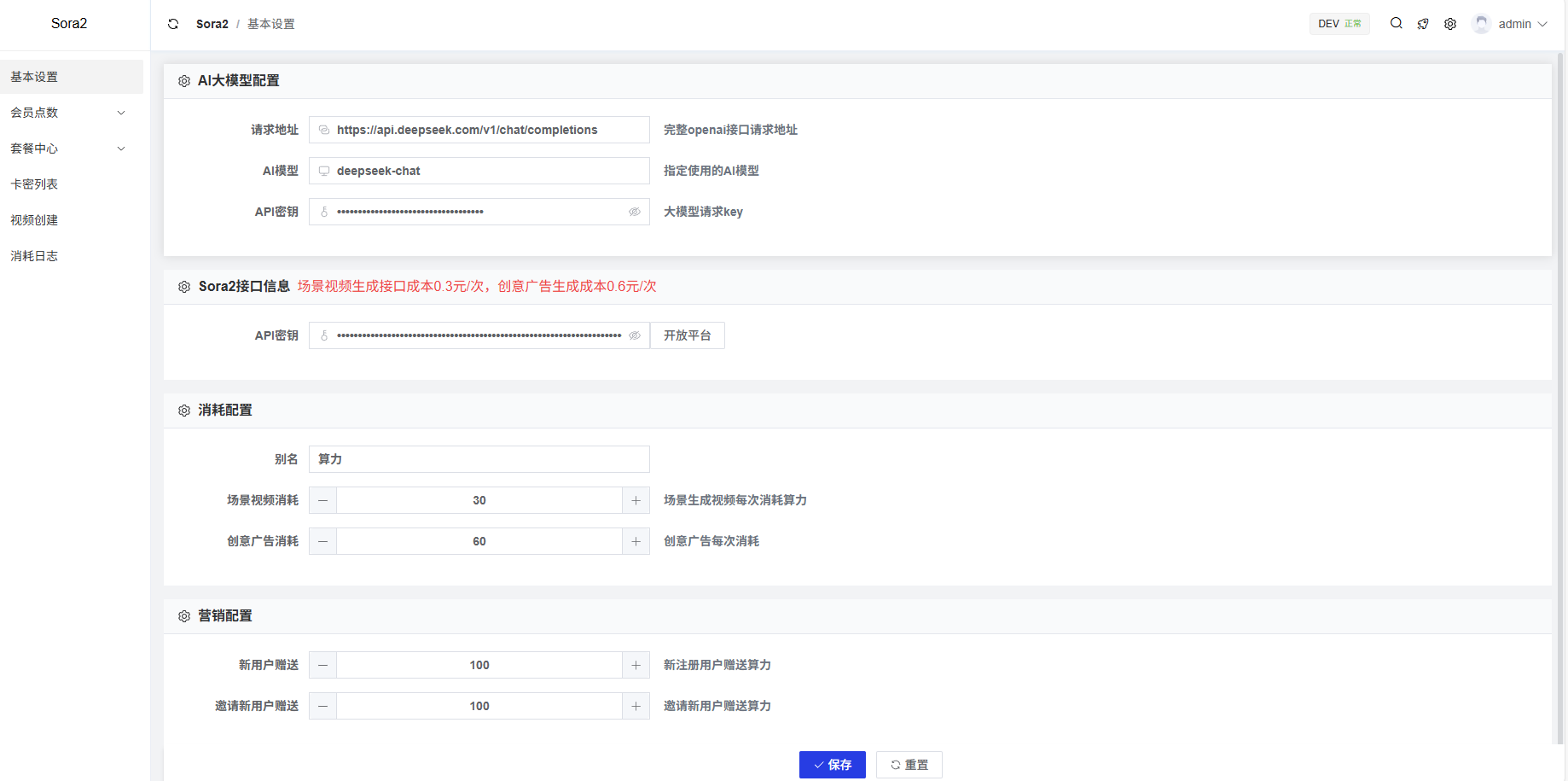Click the refresh icon beside the breadcrumb
Viewport: 1568px width, 781px height.
click(173, 24)
